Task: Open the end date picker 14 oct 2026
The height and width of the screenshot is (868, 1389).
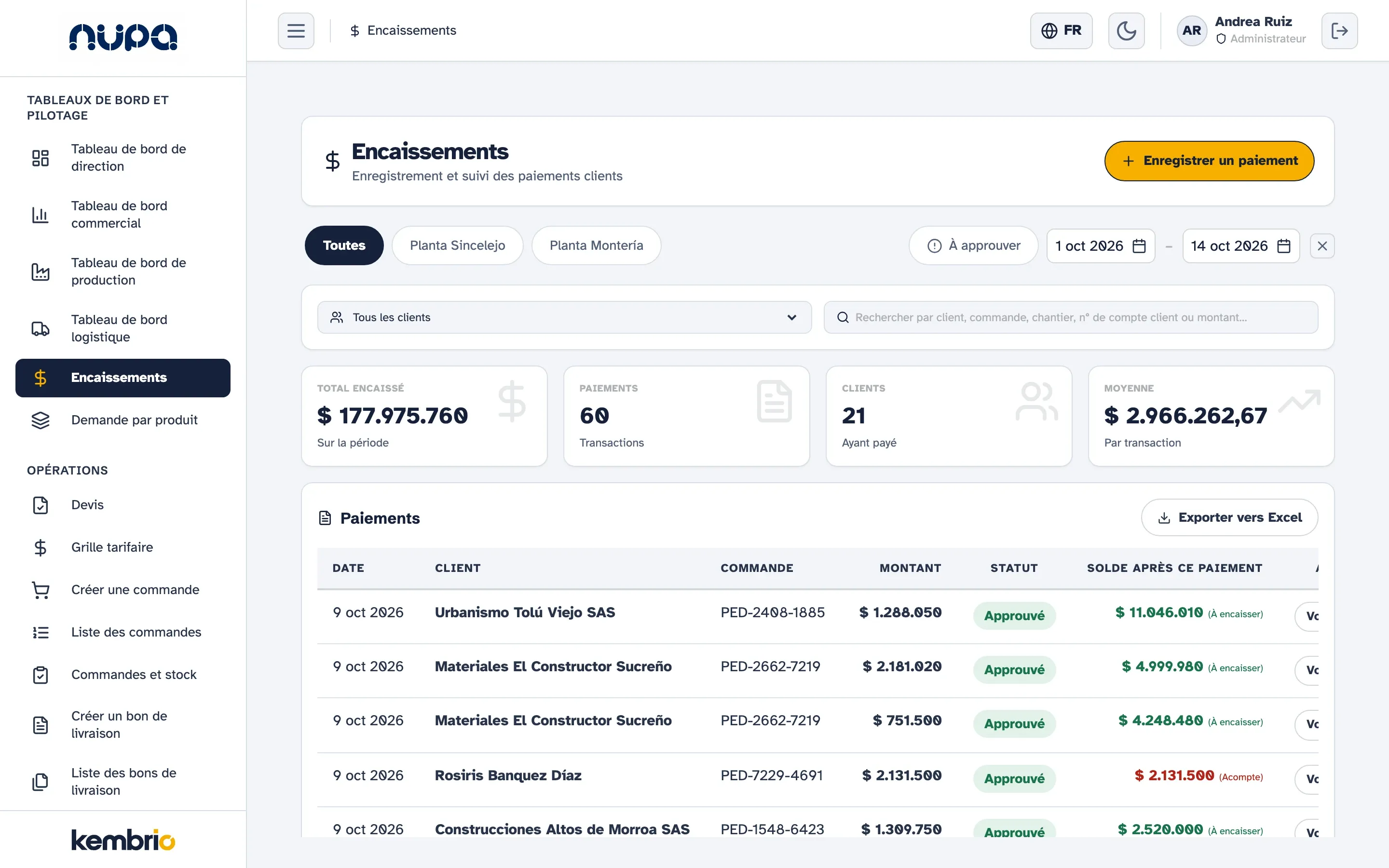Action: [1241, 246]
